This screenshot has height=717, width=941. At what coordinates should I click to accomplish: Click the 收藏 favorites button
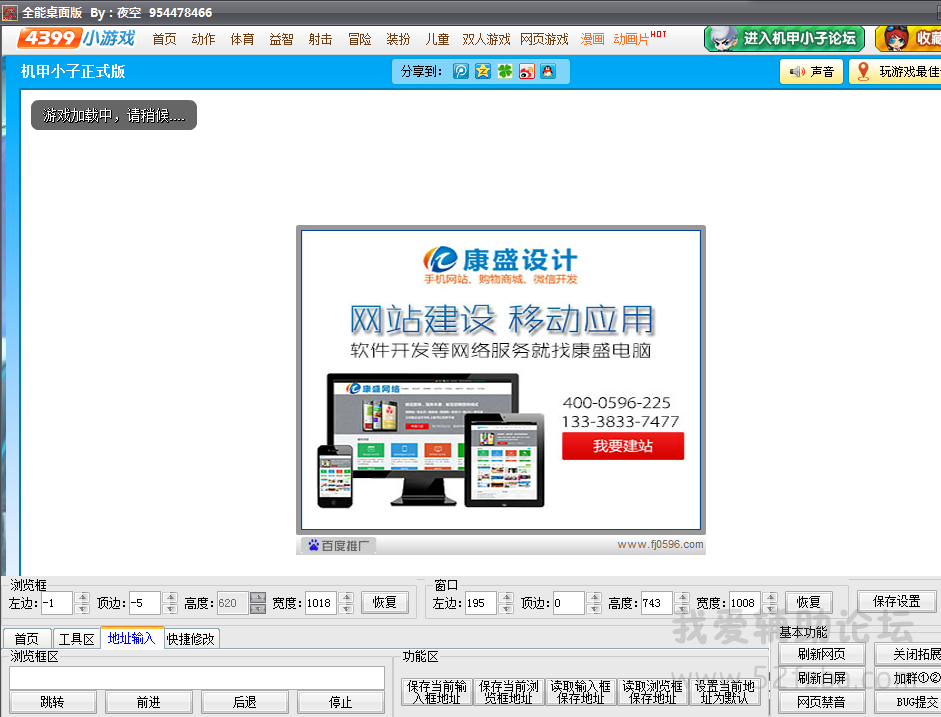point(908,39)
